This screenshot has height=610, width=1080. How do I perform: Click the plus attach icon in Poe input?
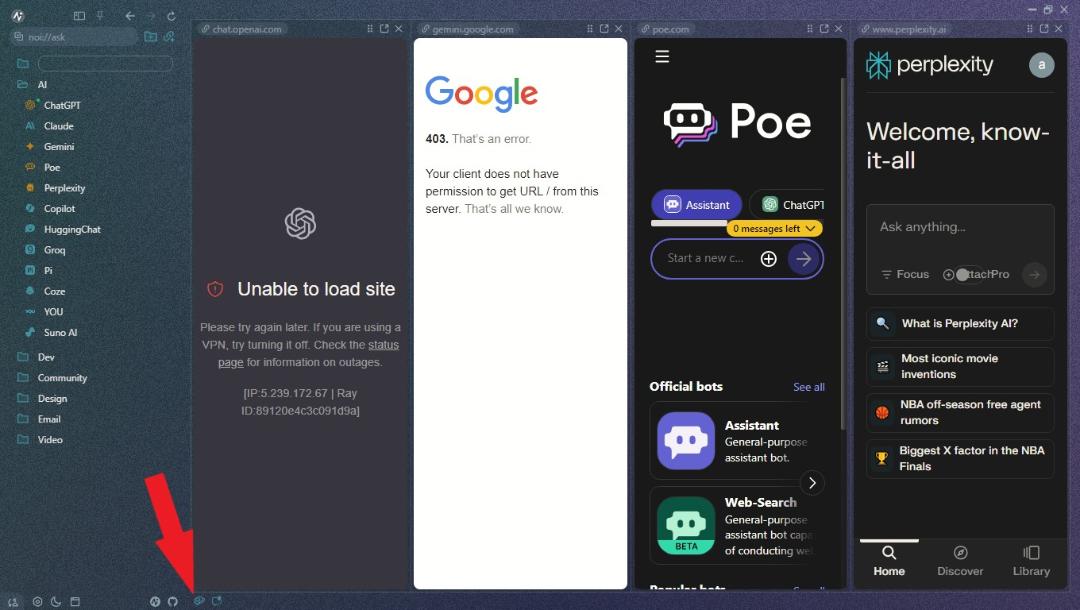[x=769, y=258]
